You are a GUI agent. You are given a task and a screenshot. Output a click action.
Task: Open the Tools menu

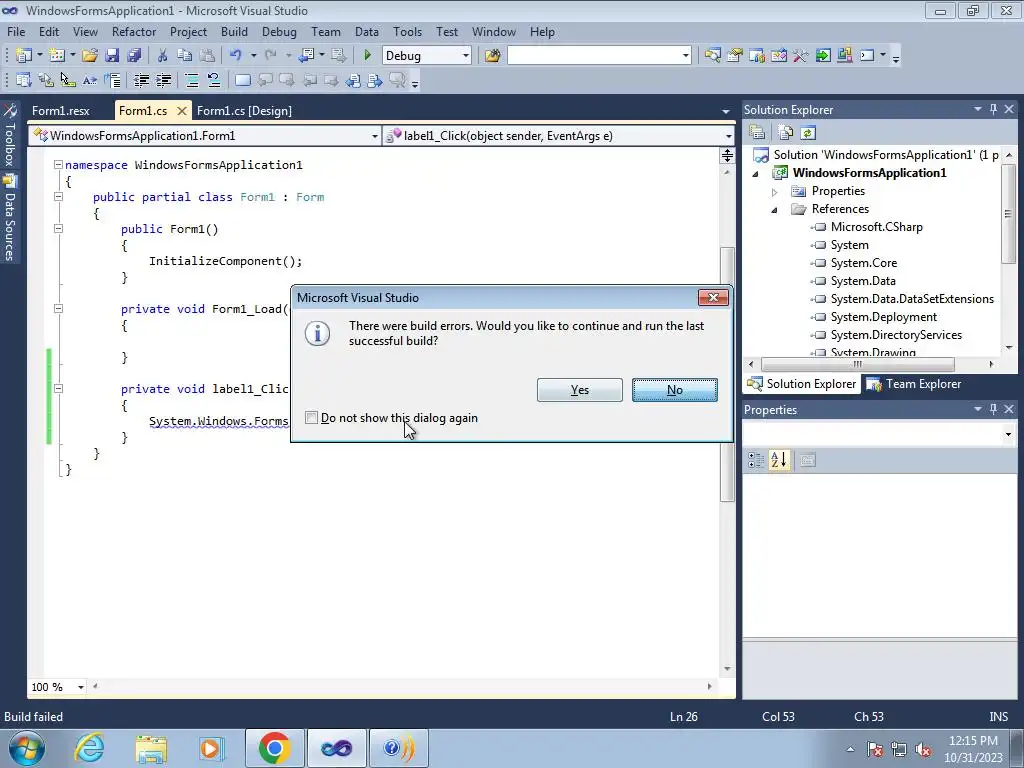tap(407, 31)
